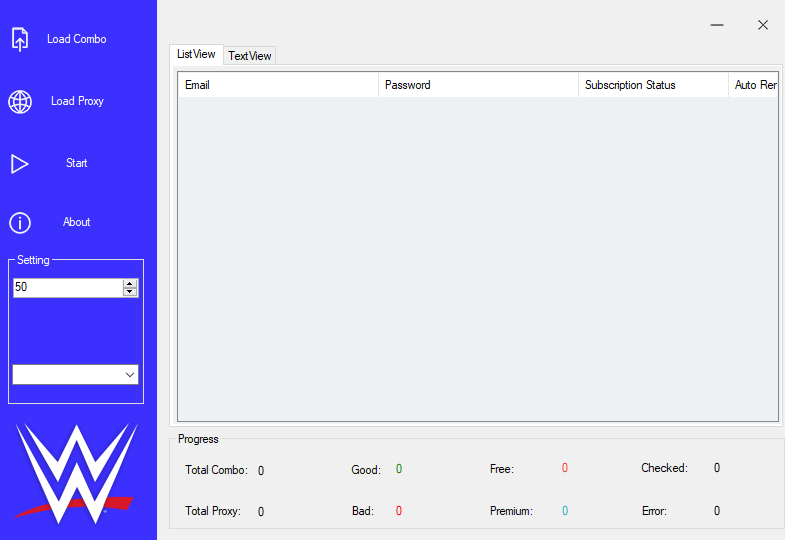The height and width of the screenshot is (540, 785).
Task: Close the checker window
Action: point(762,25)
